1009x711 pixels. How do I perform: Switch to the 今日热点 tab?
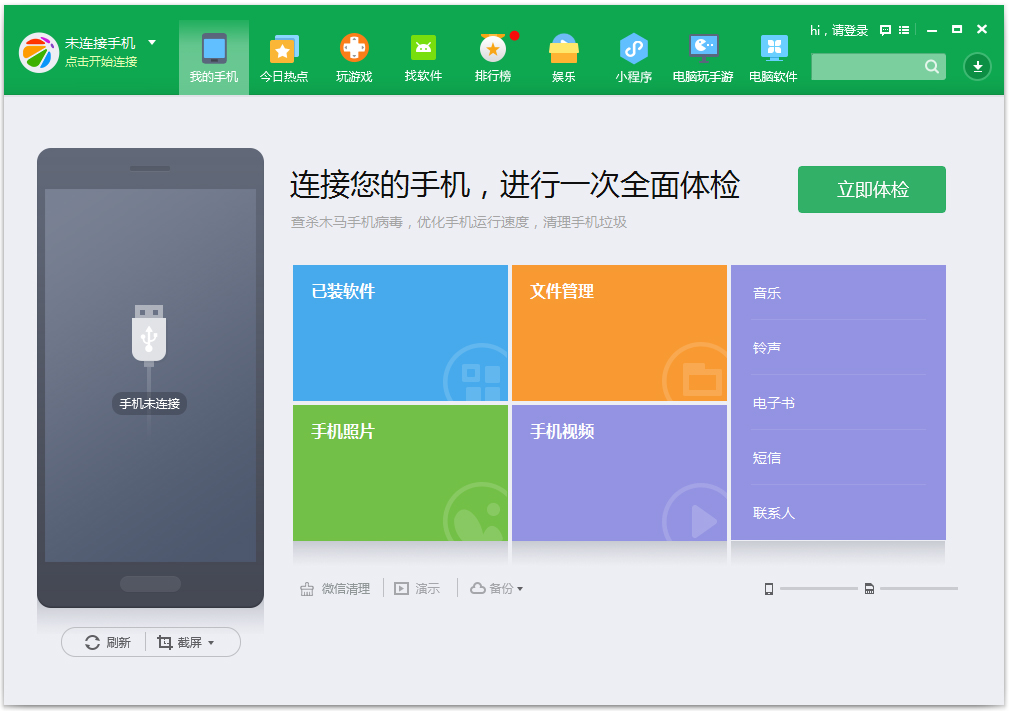(x=283, y=57)
